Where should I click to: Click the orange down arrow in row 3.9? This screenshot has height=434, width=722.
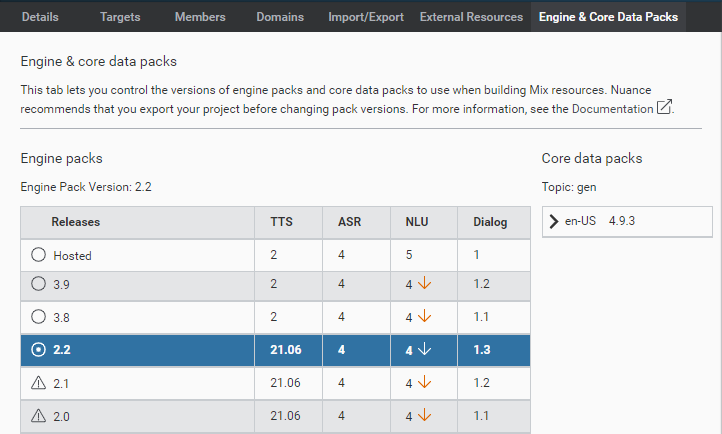(x=424, y=285)
